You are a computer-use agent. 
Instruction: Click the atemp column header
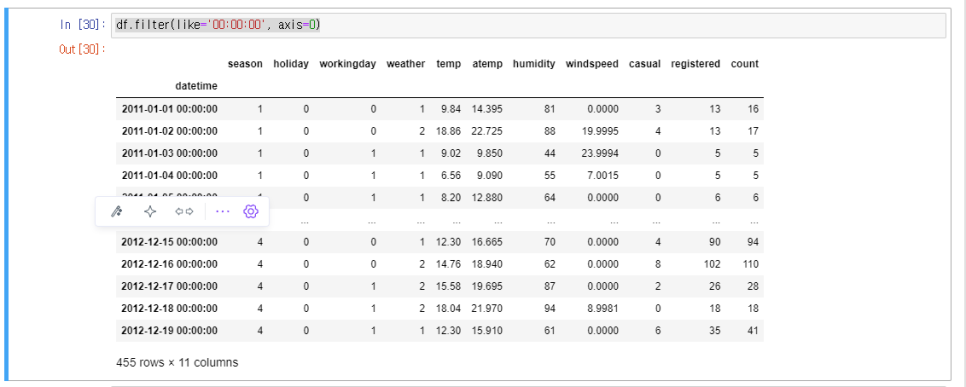(487, 63)
